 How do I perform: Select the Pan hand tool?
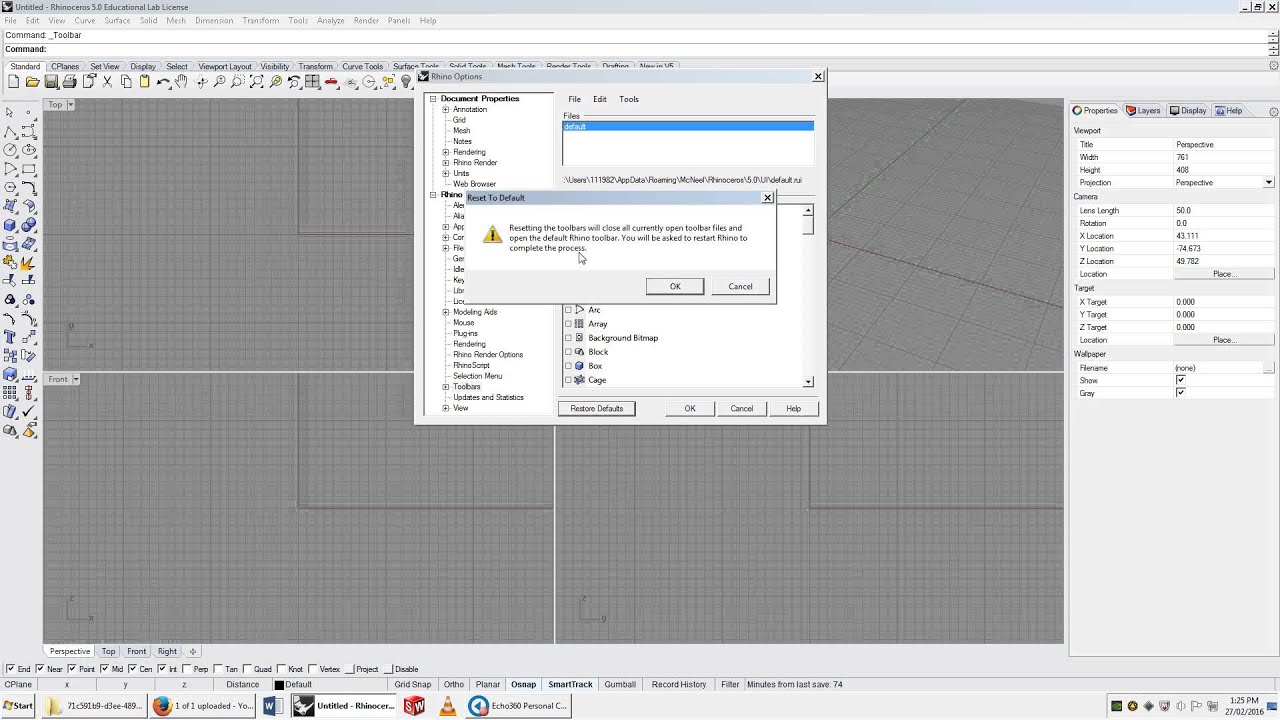(x=181, y=82)
